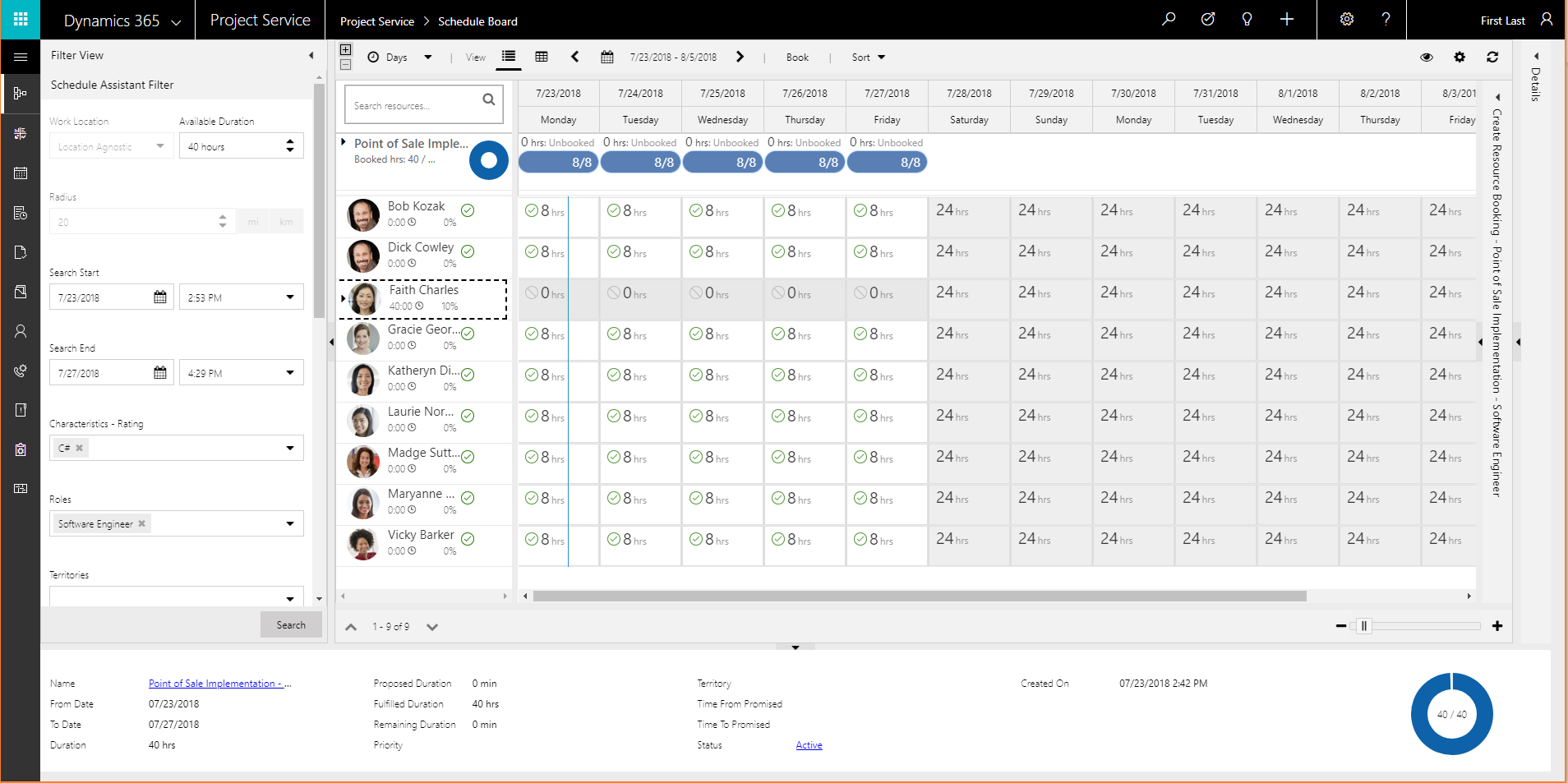Toggle Bob Kozak's availability checkmark
The image size is (1568, 783).
click(x=468, y=210)
